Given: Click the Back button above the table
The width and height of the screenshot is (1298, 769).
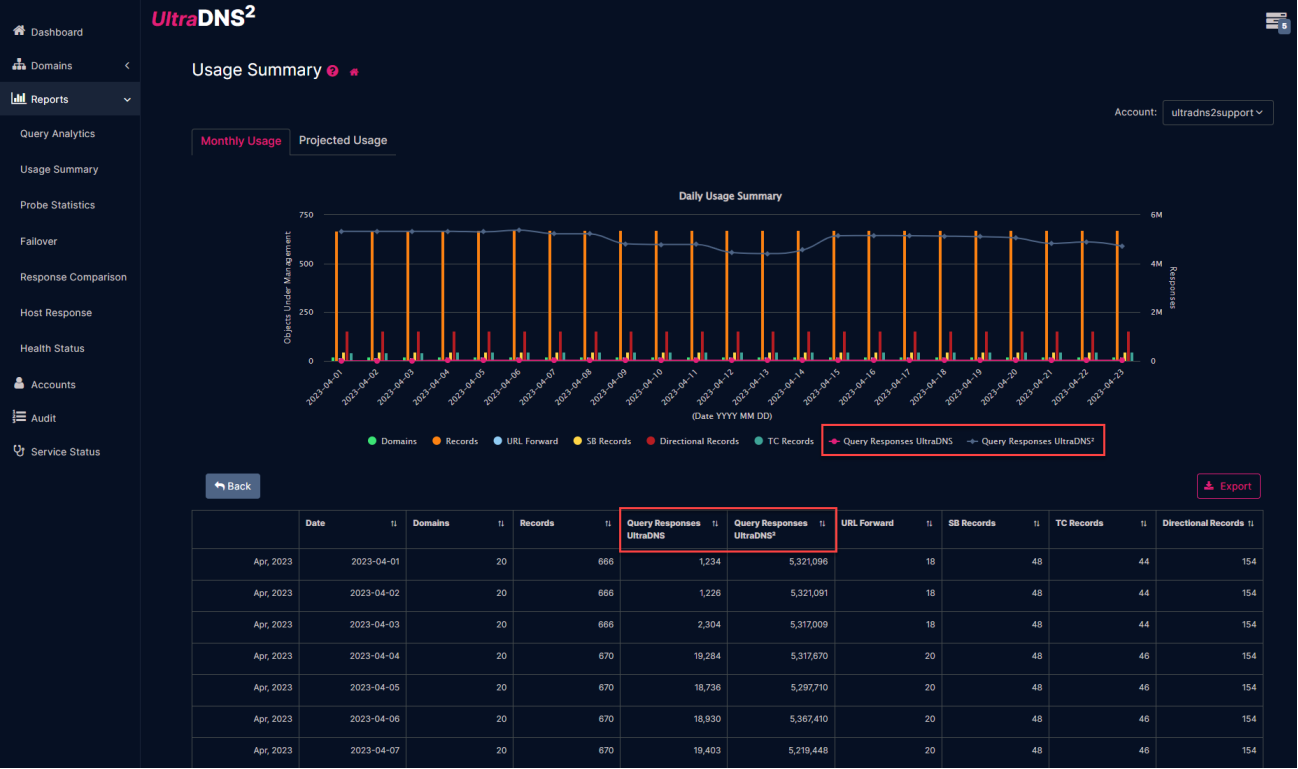Looking at the screenshot, I should (x=232, y=485).
